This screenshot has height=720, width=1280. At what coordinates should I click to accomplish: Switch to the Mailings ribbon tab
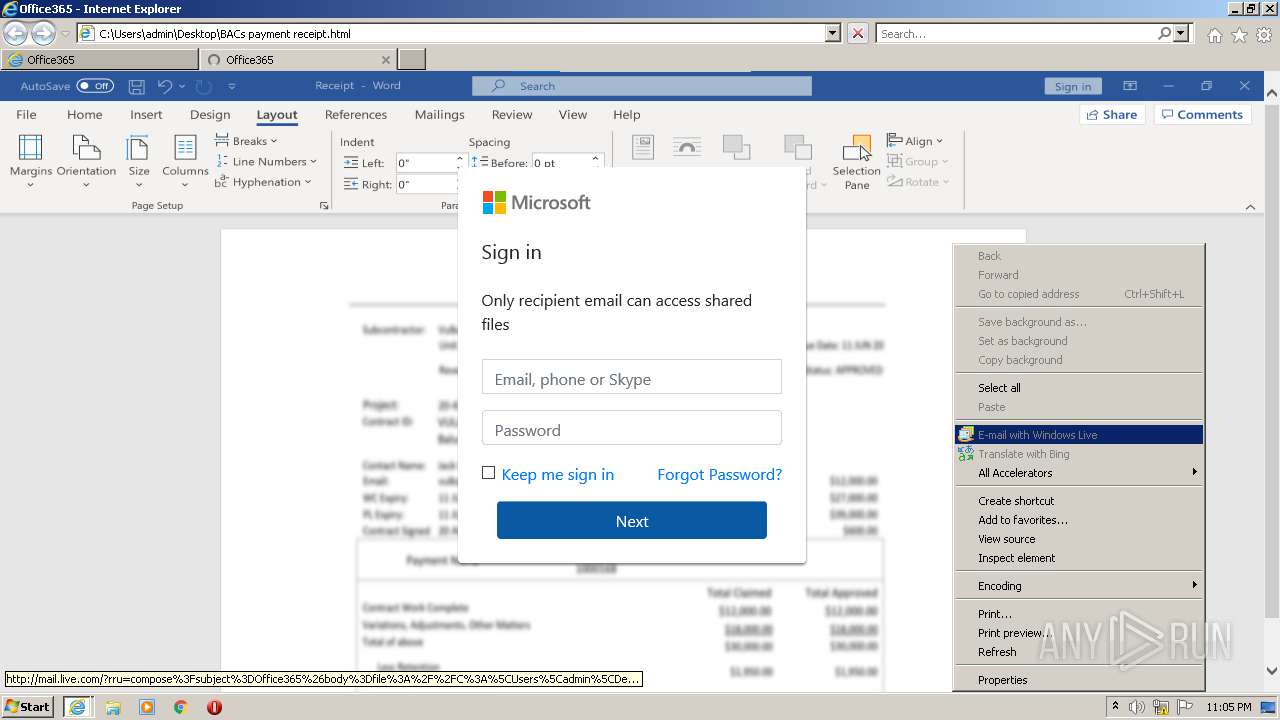pos(440,114)
